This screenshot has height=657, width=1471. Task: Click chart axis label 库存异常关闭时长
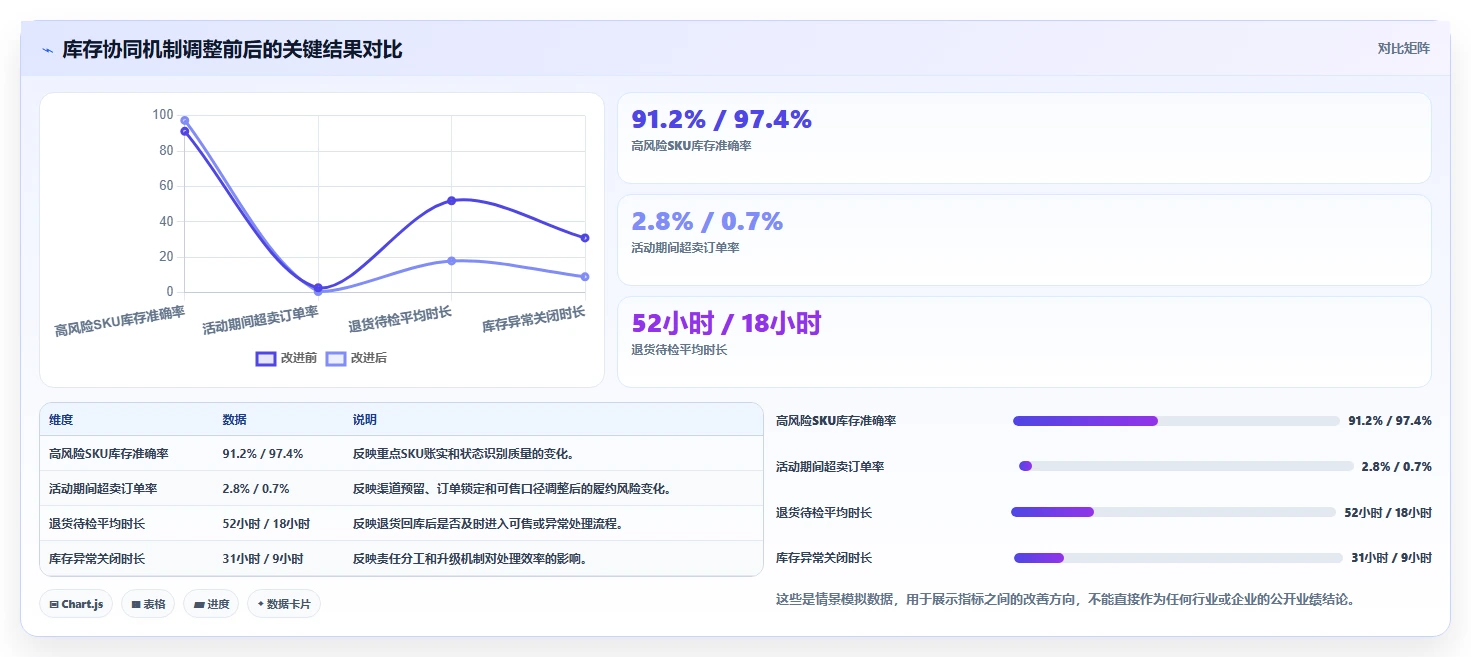tap(534, 319)
